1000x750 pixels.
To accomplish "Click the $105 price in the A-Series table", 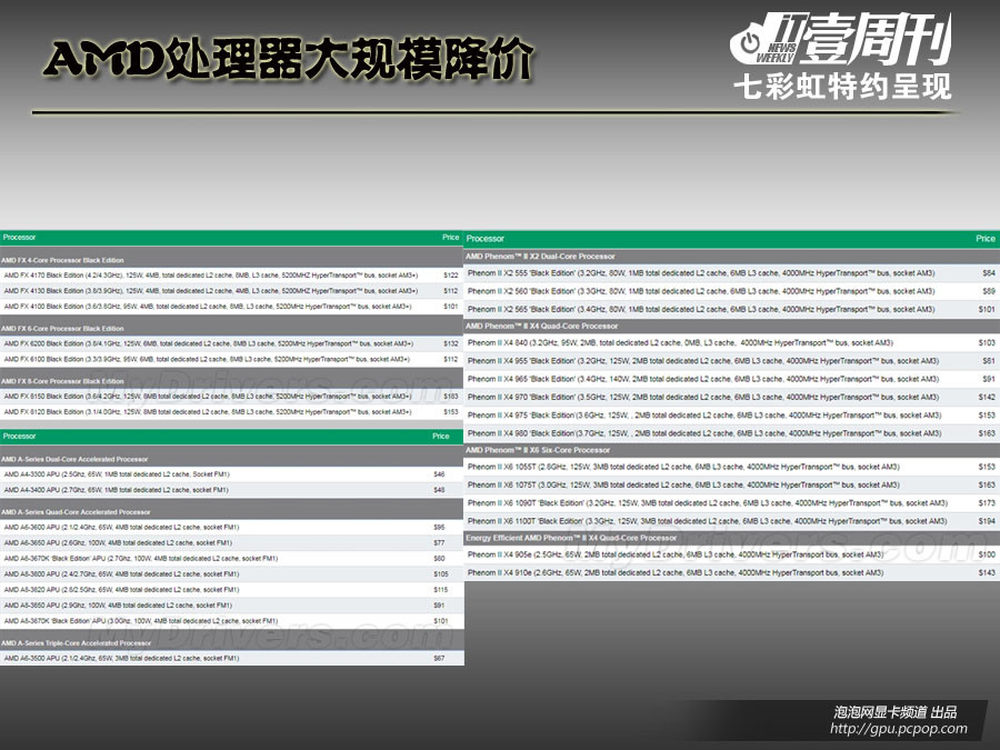I will click(441, 574).
